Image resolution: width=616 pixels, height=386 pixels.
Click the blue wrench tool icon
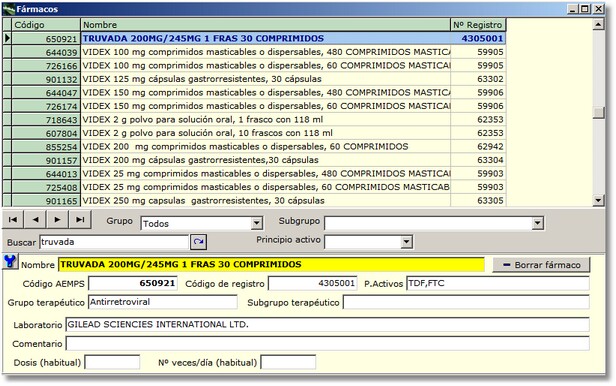[10, 262]
